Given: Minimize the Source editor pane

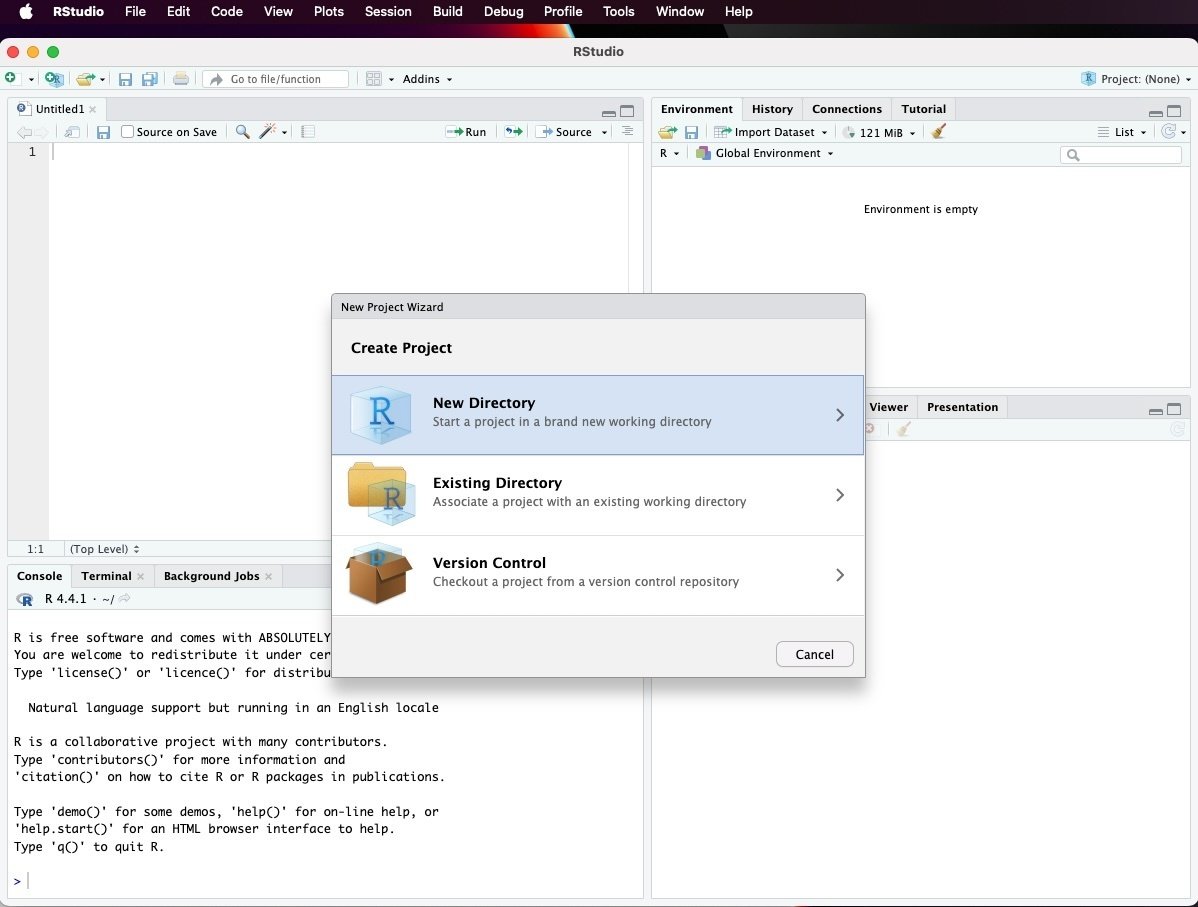Looking at the screenshot, I should coord(608,112).
